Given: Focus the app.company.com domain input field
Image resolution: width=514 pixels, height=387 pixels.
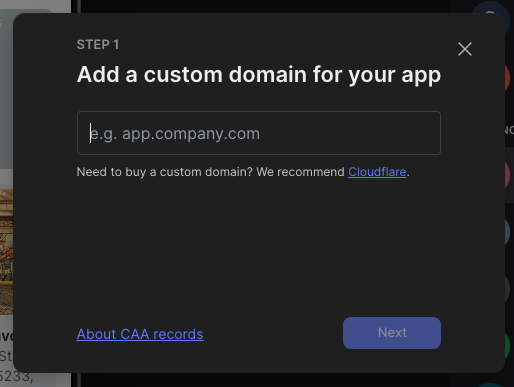Looking at the screenshot, I should pos(259,133).
